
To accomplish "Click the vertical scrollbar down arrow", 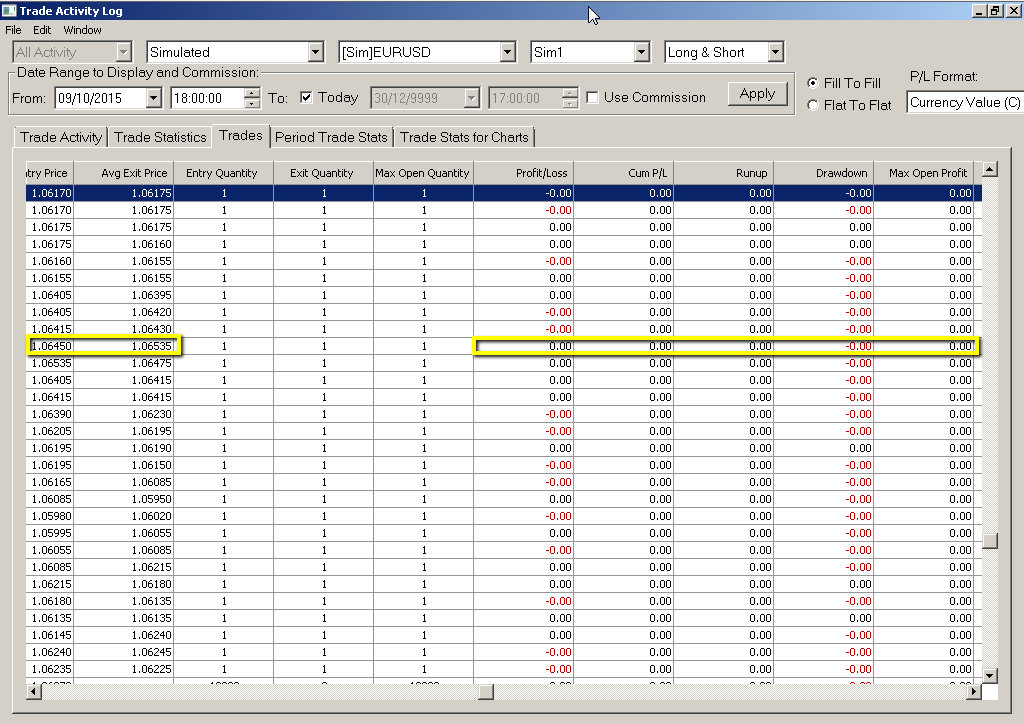I will pyautogui.click(x=990, y=675).
